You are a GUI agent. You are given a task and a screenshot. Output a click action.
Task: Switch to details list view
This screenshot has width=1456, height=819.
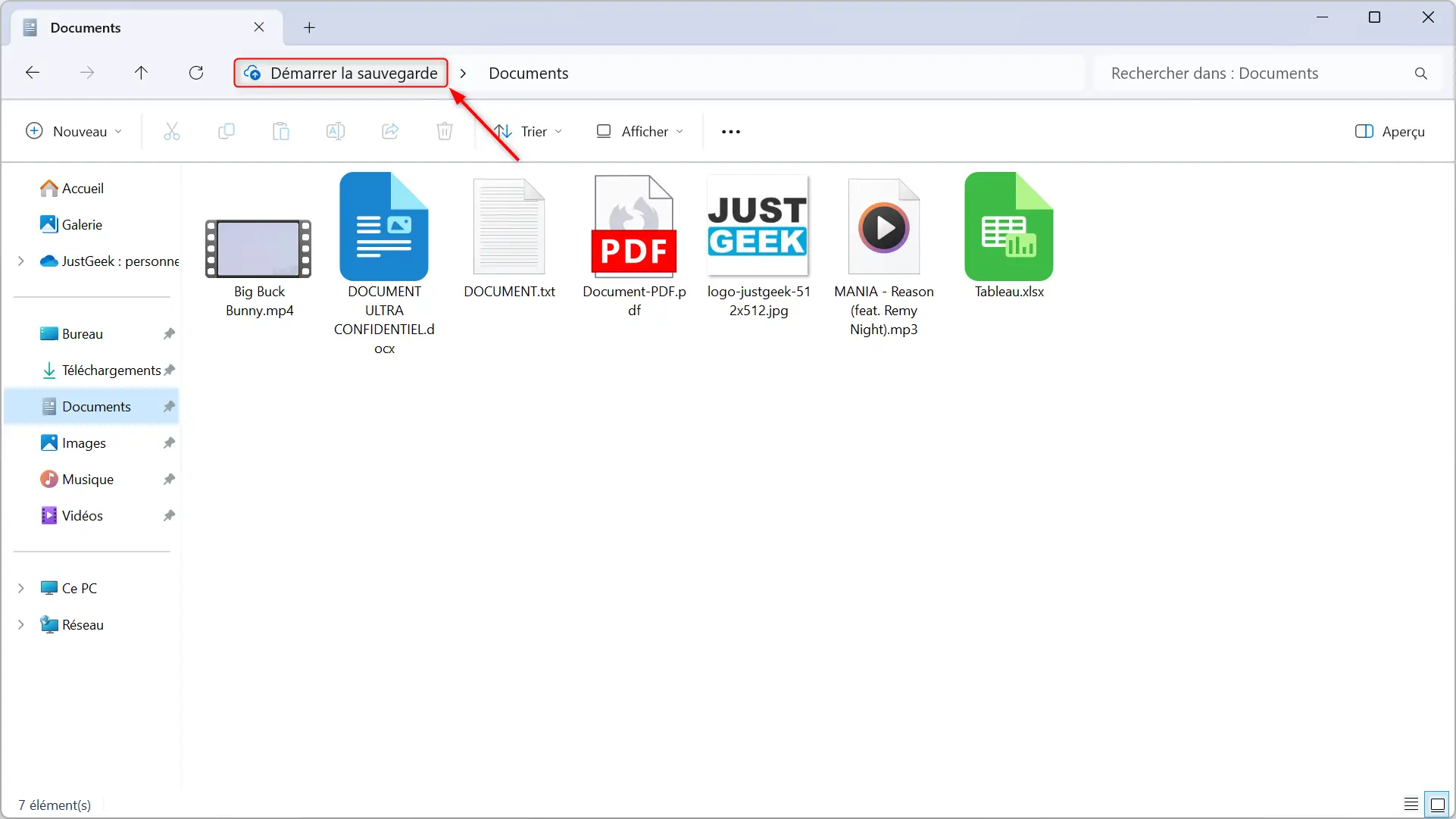click(x=1411, y=805)
